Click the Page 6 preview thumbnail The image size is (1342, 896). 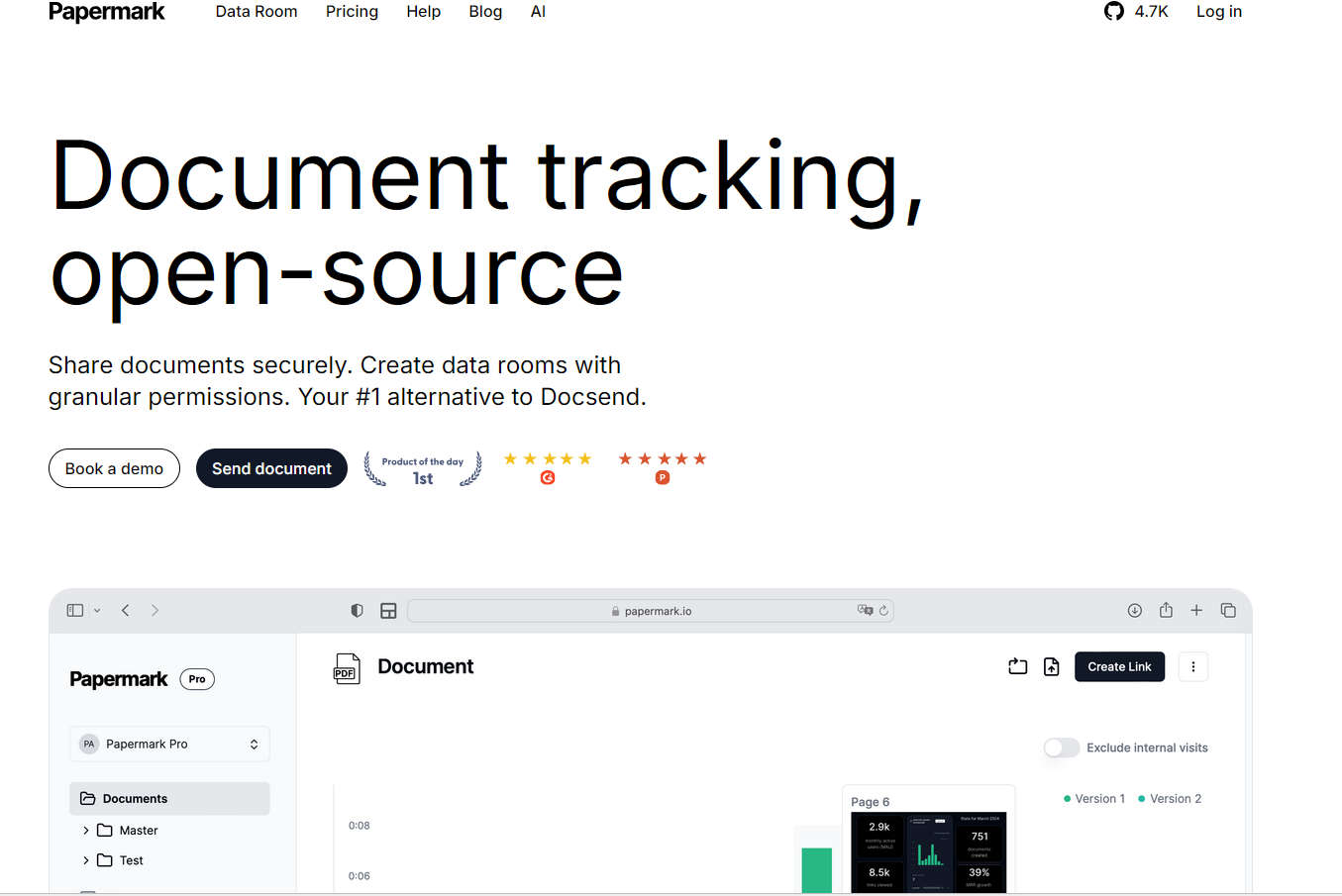928,852
